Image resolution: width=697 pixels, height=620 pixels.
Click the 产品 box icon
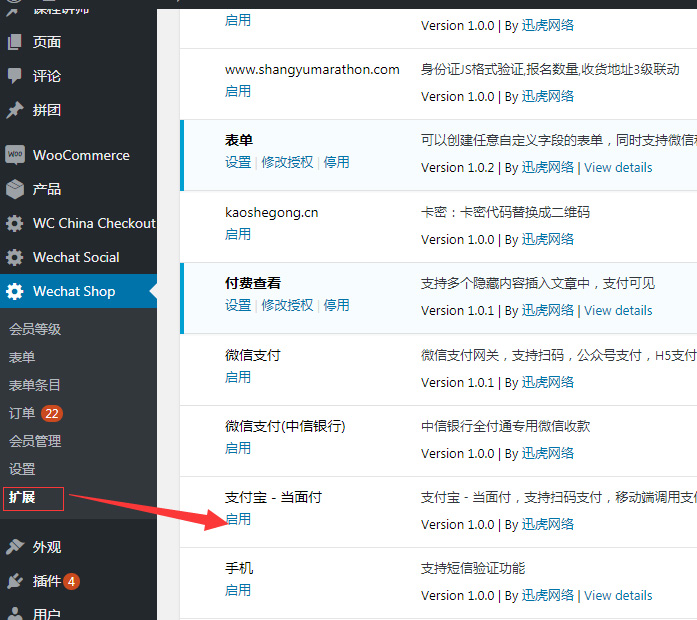pyautogui.click(x=15, y=189)
